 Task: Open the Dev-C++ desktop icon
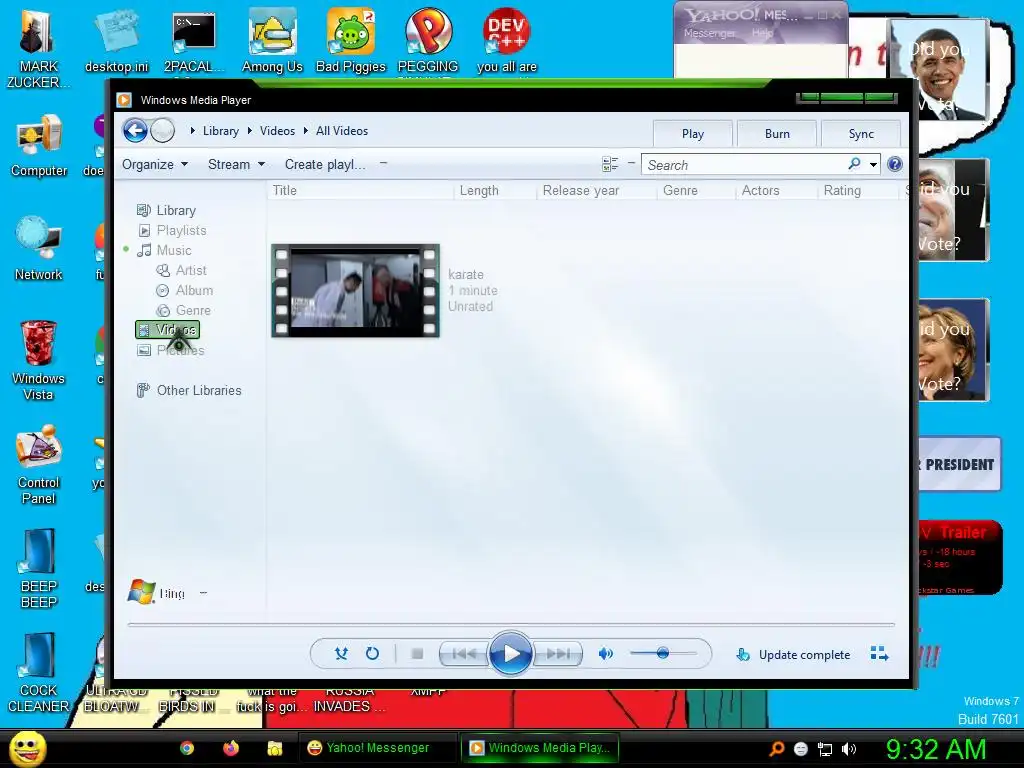pos(507,42)
